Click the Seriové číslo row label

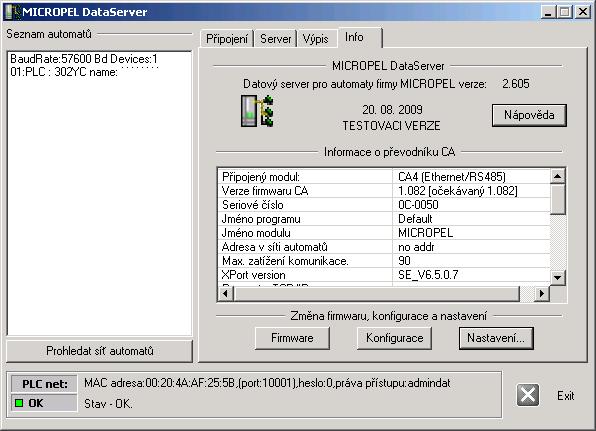pyautogui.click(x=253, y=205)
